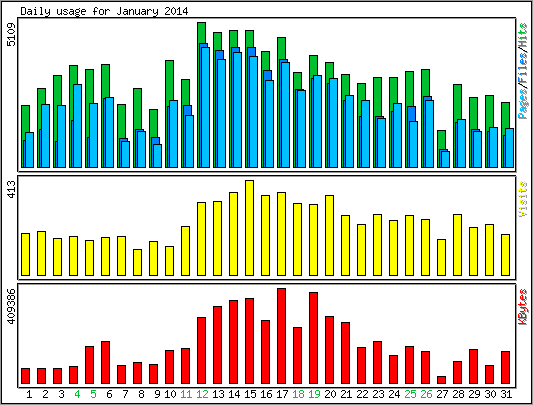
Task: Select day 9 label on the x-axis
Action: tap(157, 394)
